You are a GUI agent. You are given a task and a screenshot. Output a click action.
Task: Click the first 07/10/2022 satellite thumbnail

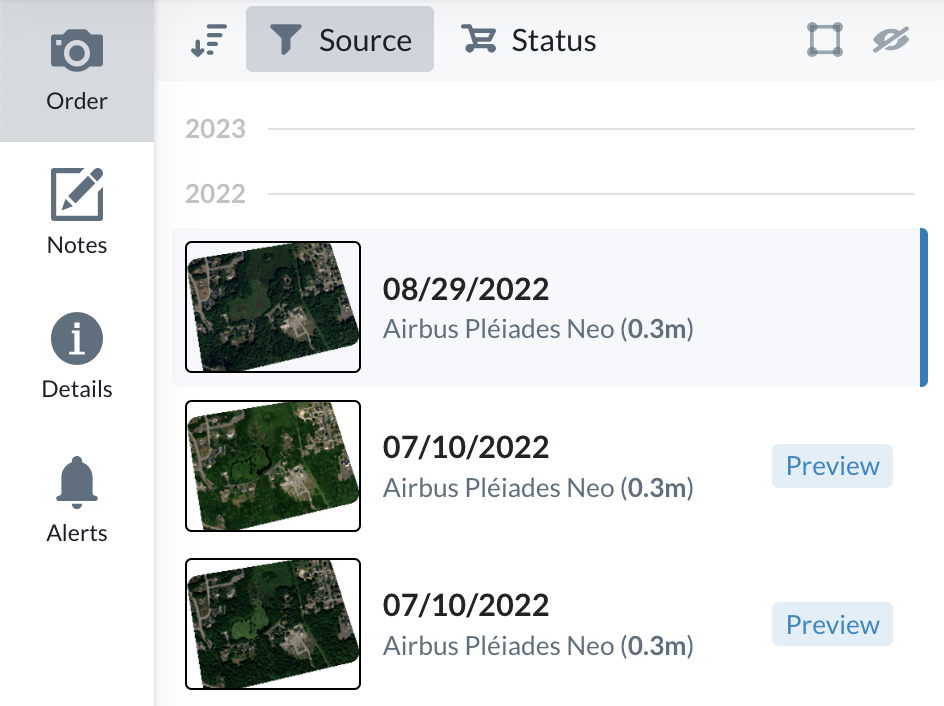(x=273, y=466)
